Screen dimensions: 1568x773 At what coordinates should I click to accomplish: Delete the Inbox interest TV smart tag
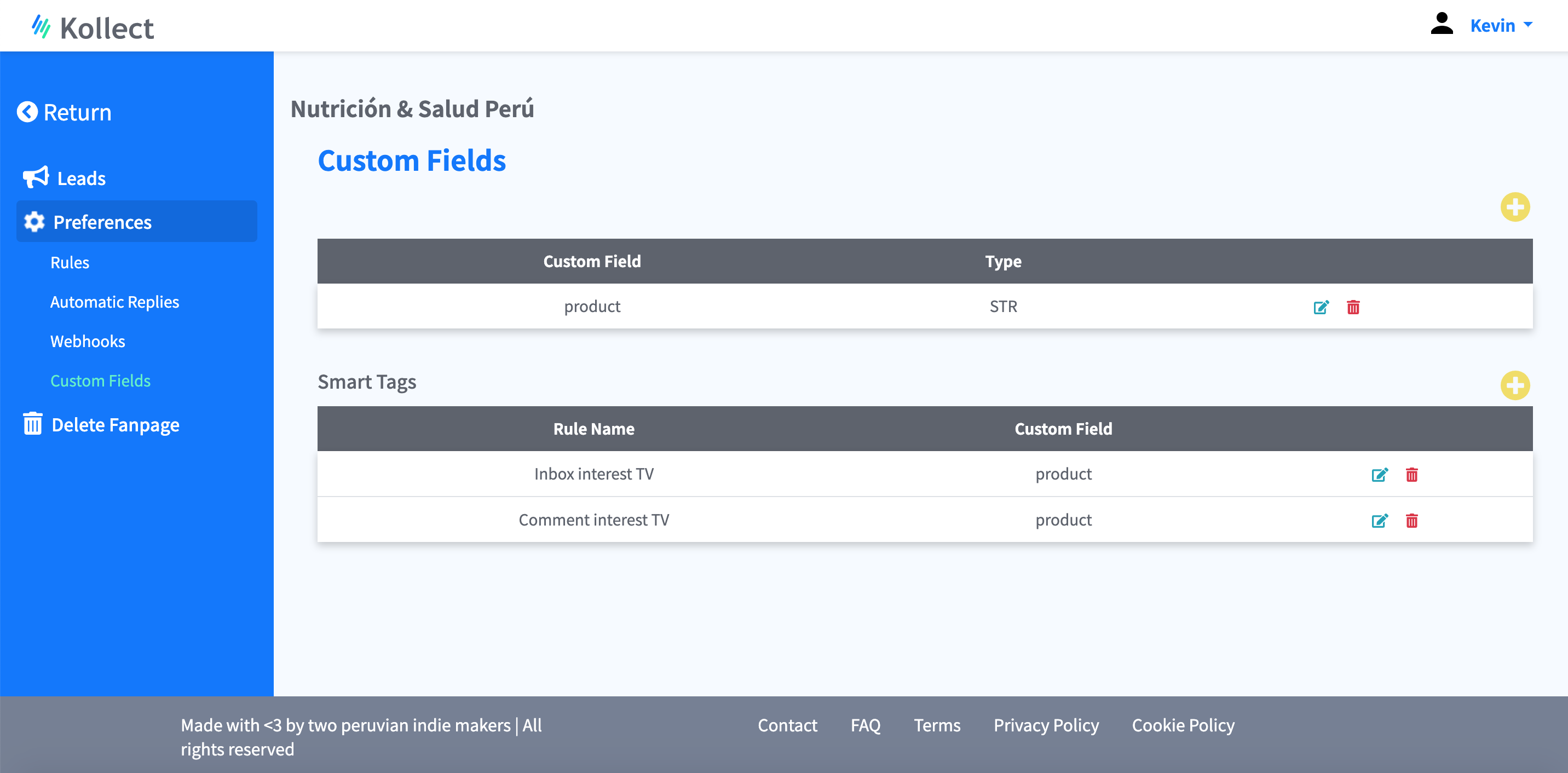[1411, 475]
